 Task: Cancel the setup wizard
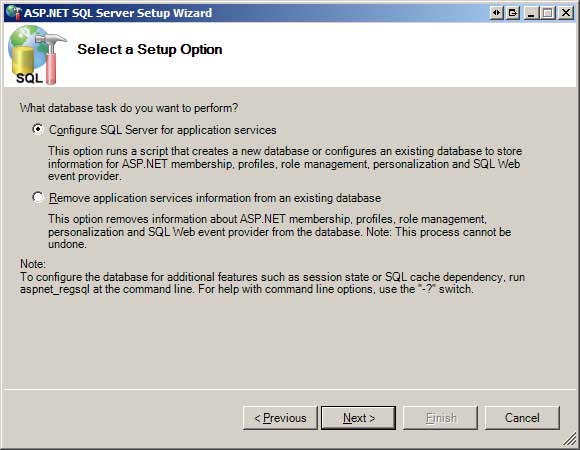click(522, 418)
